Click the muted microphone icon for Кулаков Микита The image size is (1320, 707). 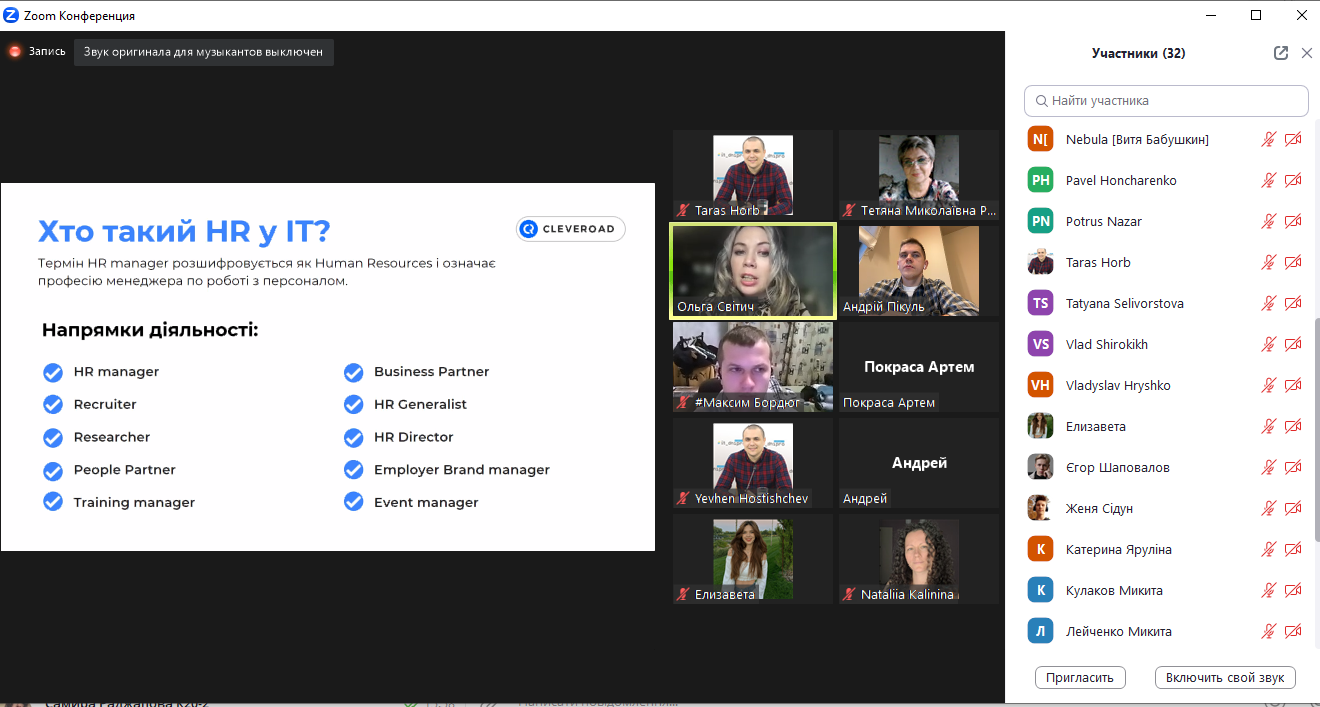coord(1268,590)
